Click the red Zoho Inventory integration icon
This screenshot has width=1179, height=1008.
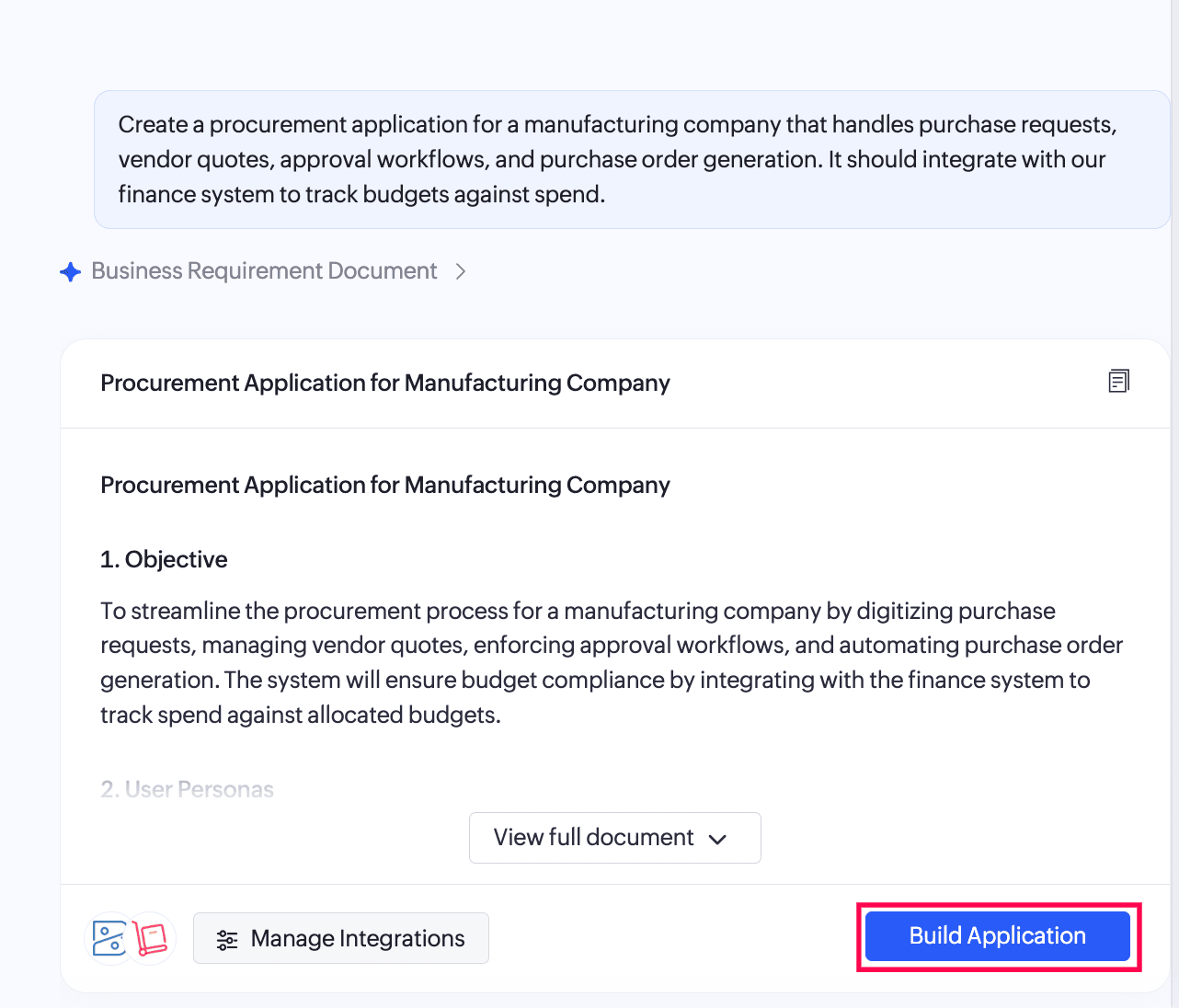tap(151, 938)
